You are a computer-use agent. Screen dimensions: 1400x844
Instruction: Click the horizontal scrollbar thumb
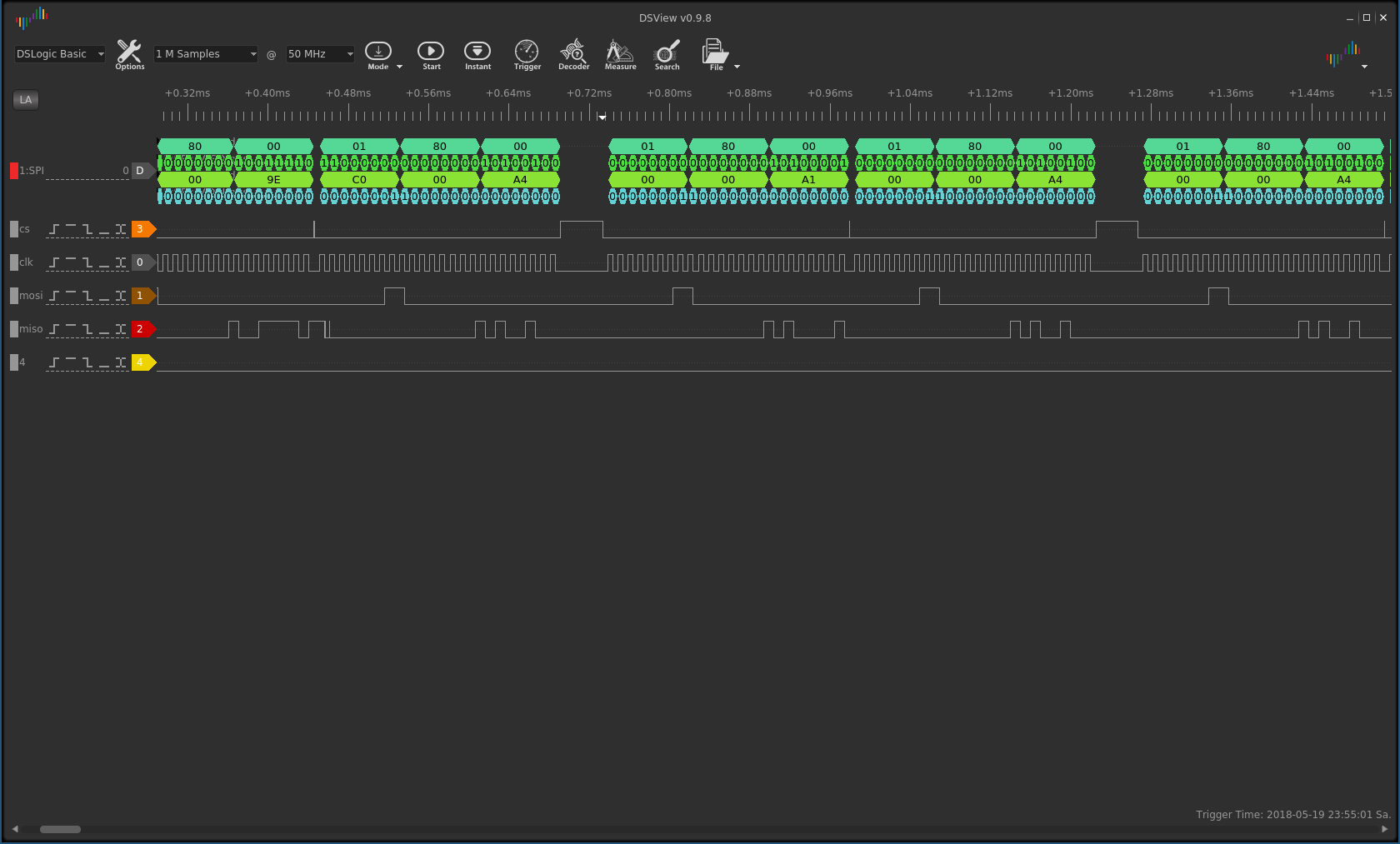[60, 829]
